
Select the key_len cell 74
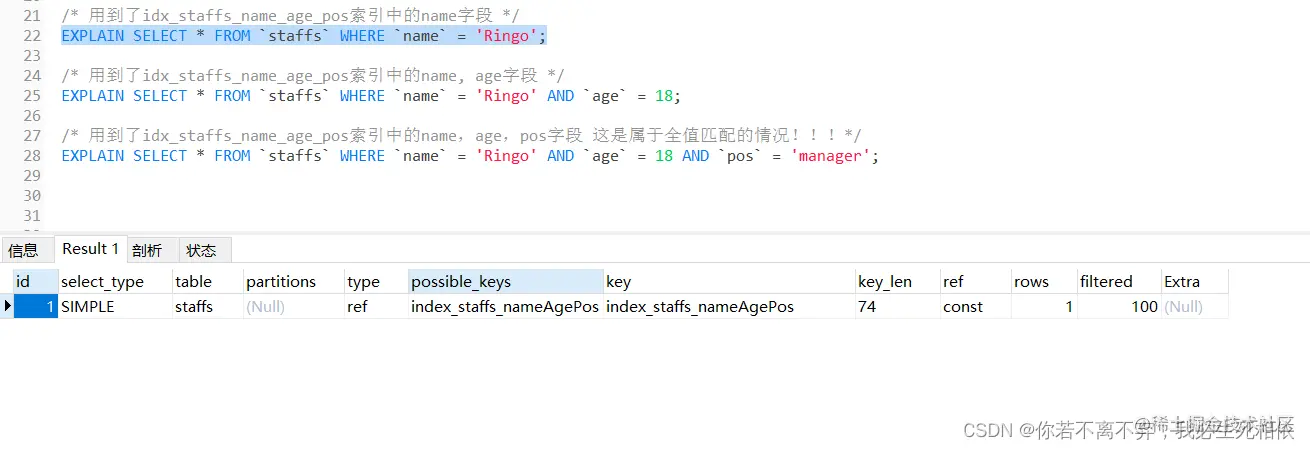click(897, 307)
